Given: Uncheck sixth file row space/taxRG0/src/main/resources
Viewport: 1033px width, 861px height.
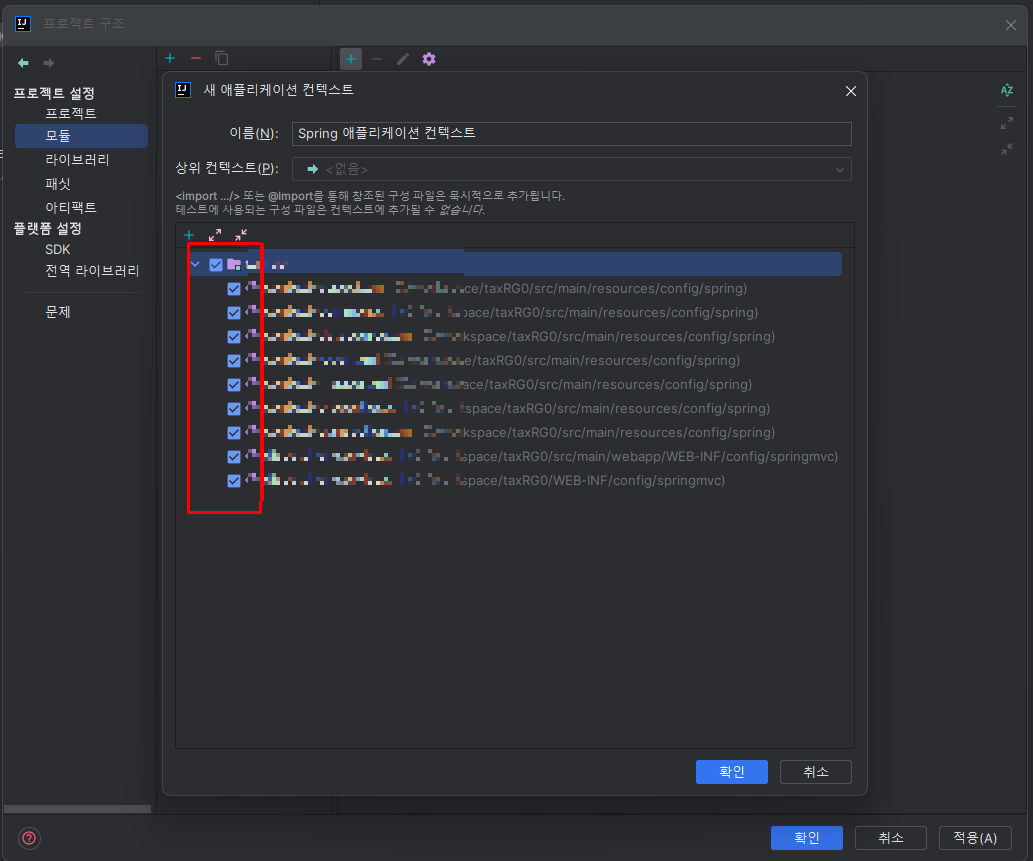Looking at the screenshot, I should (x=234, y=409).
